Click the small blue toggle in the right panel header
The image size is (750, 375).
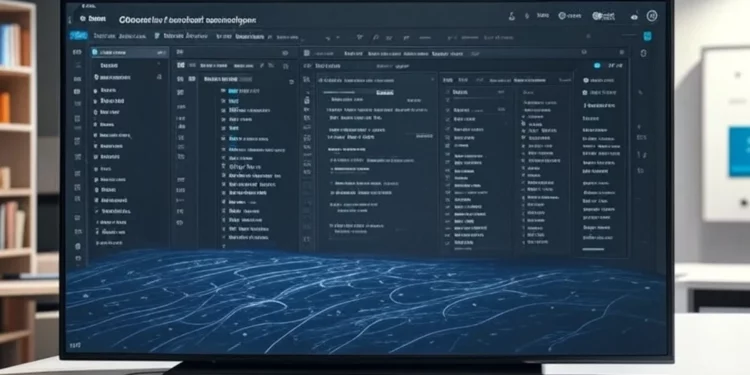click(x=597, y=65)
